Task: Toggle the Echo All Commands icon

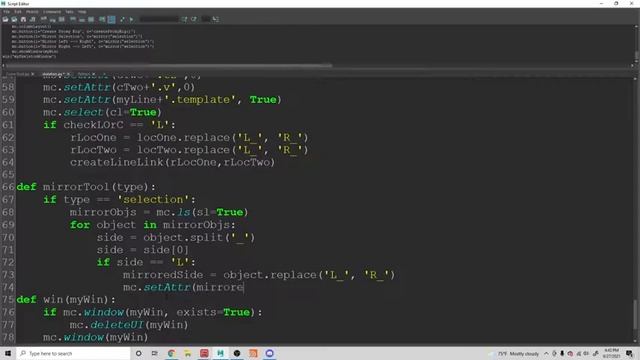Action: click(102, 19)
